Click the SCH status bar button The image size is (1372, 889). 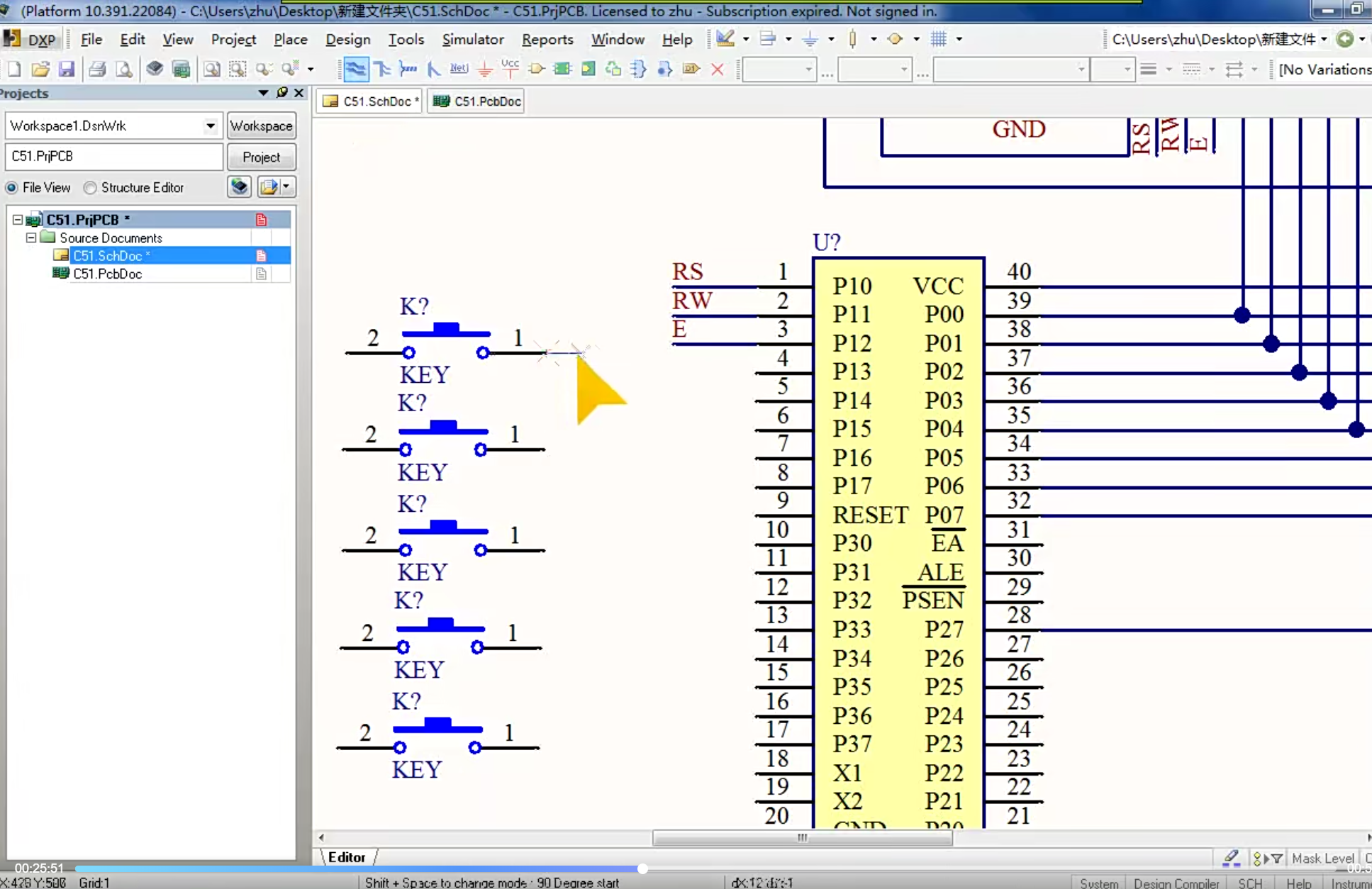pos(1250,883)
